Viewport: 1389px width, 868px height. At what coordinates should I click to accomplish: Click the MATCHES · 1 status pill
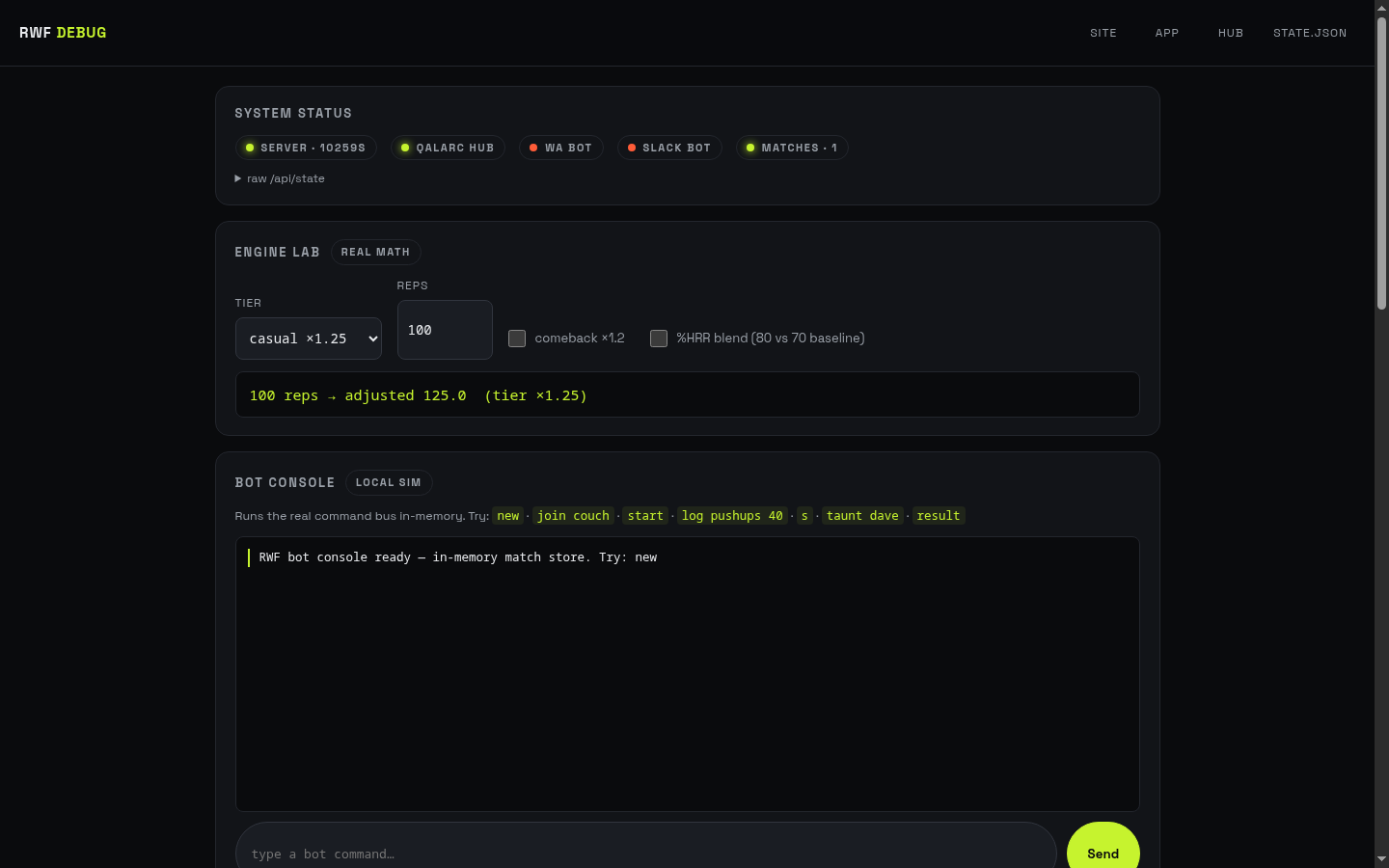tap(792, 148)
